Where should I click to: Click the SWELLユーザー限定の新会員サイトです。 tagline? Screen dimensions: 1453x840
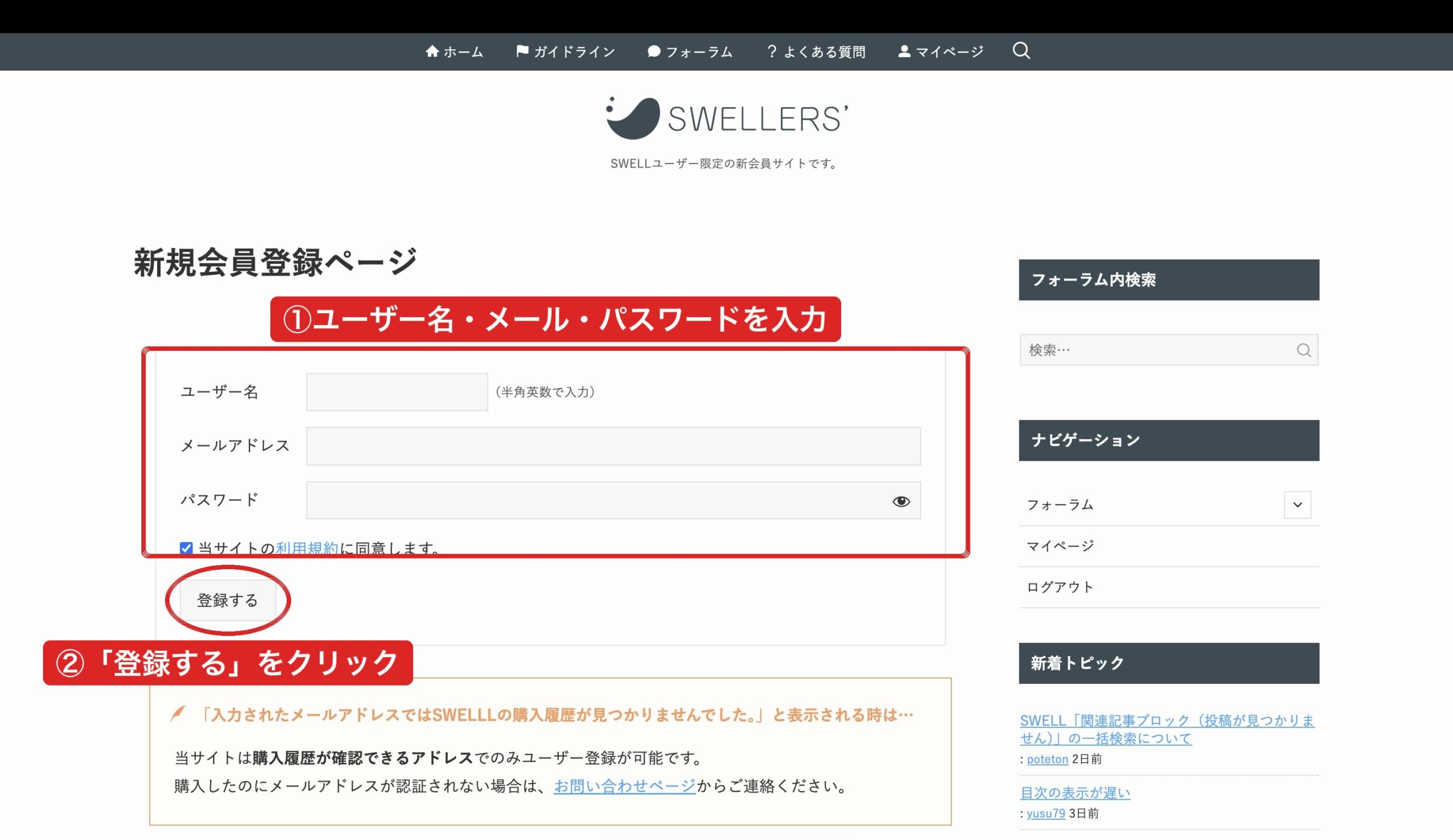pyautogui.click(x=725, y=163)
